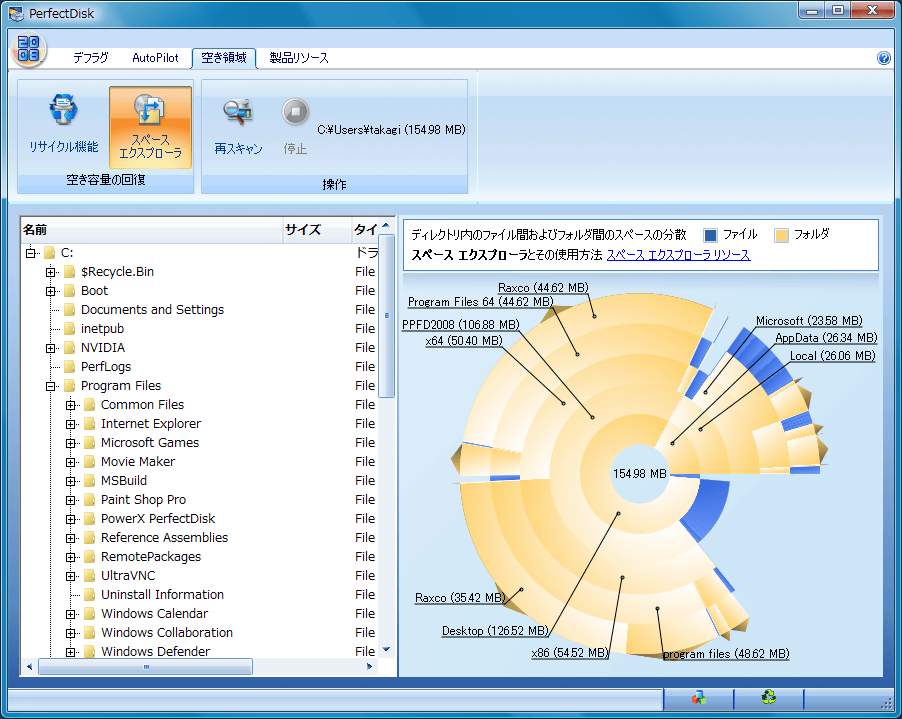
Task: Select the Paint Shop Pro folder
Action: tap(143, 499)
